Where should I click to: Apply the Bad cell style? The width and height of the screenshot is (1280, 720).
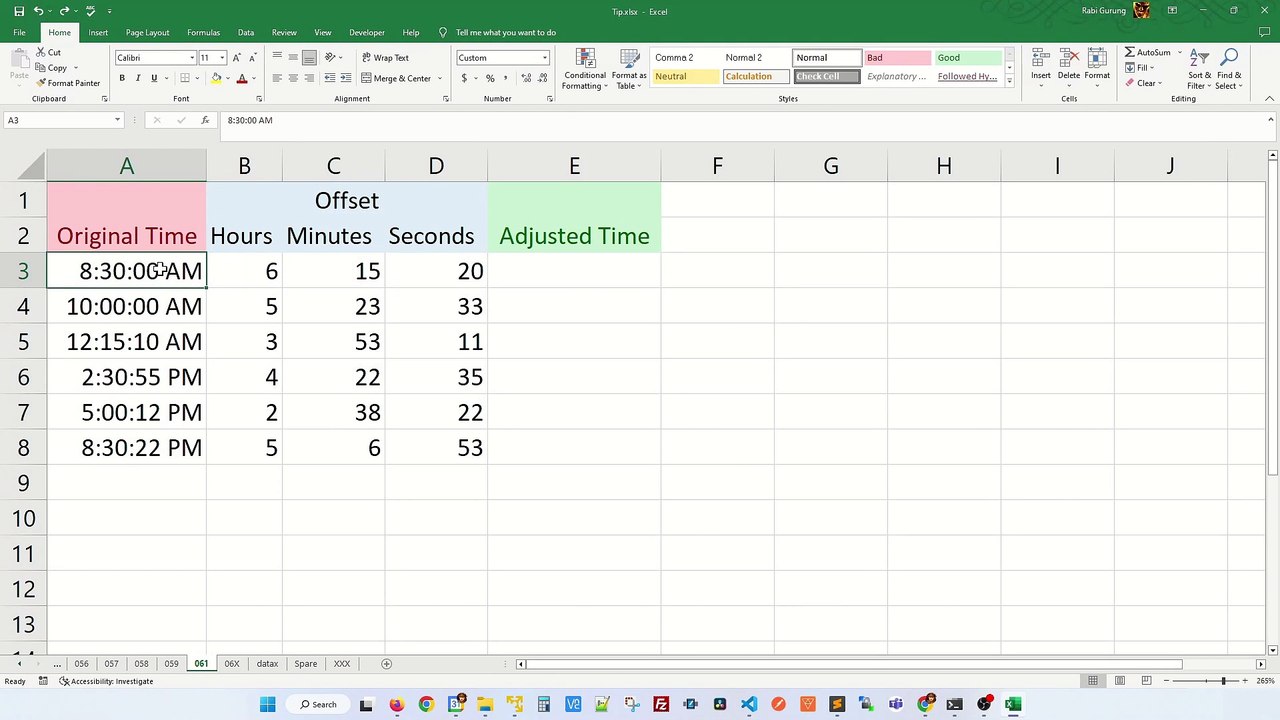[x=897, y=58]
